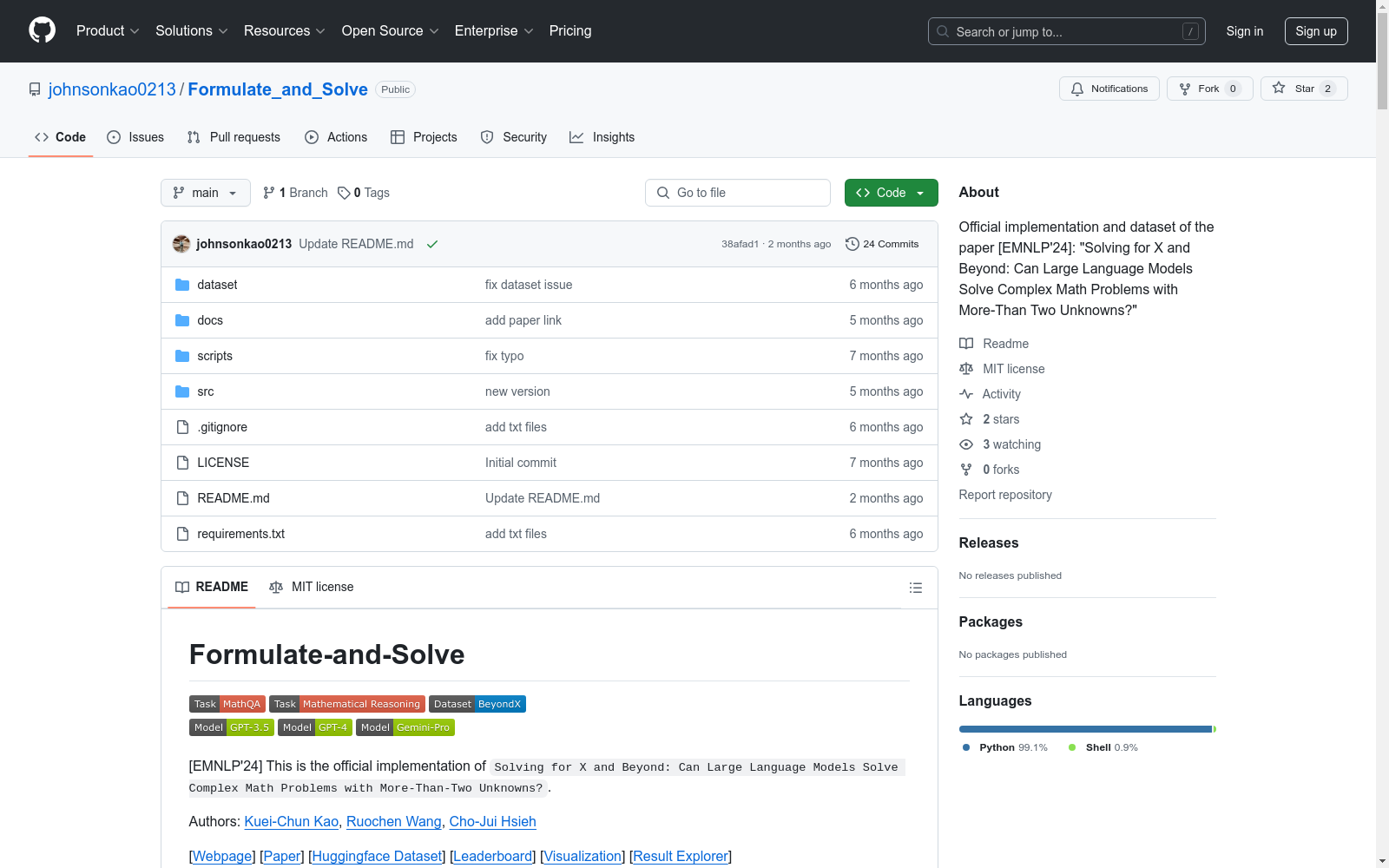Click the README.md file icon
Image resolution: width=1389 pixels, height=868 pixels.
click(182, 498)
